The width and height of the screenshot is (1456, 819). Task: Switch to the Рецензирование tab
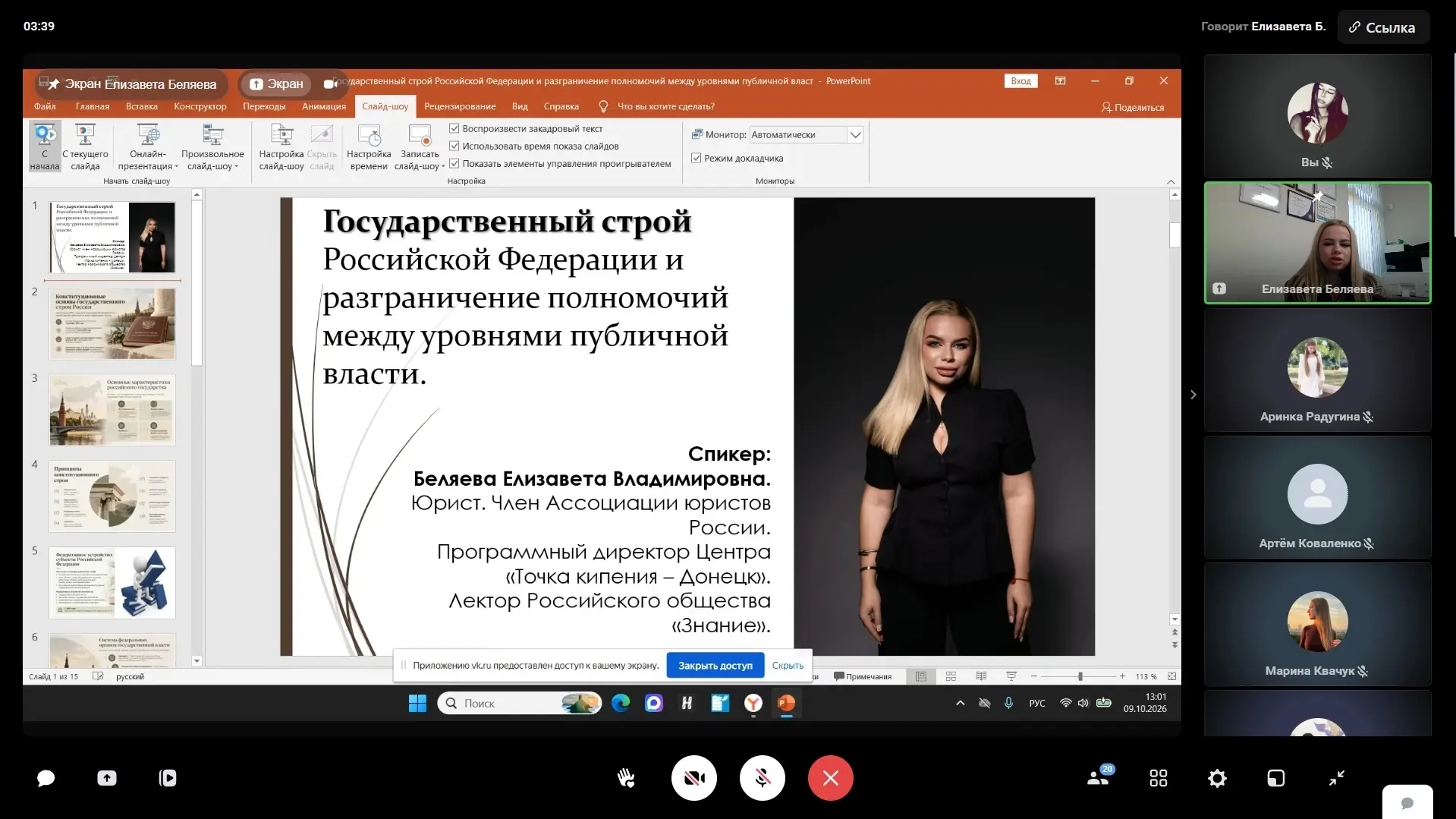tap(460, 106)
